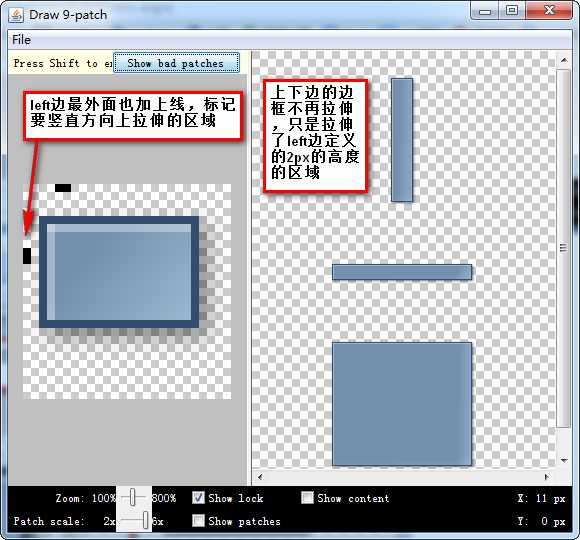Close the Draw 9-patch window
The width and height of the screenshot is (580, 540).
pyautogui.click(x=549, y=11)
